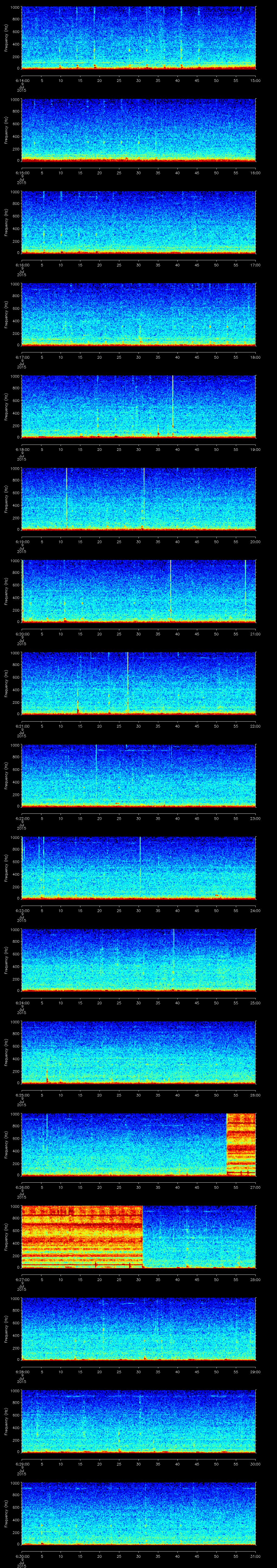Click the 6:27:00 start time label
277x1568 pixels.
22,1279
